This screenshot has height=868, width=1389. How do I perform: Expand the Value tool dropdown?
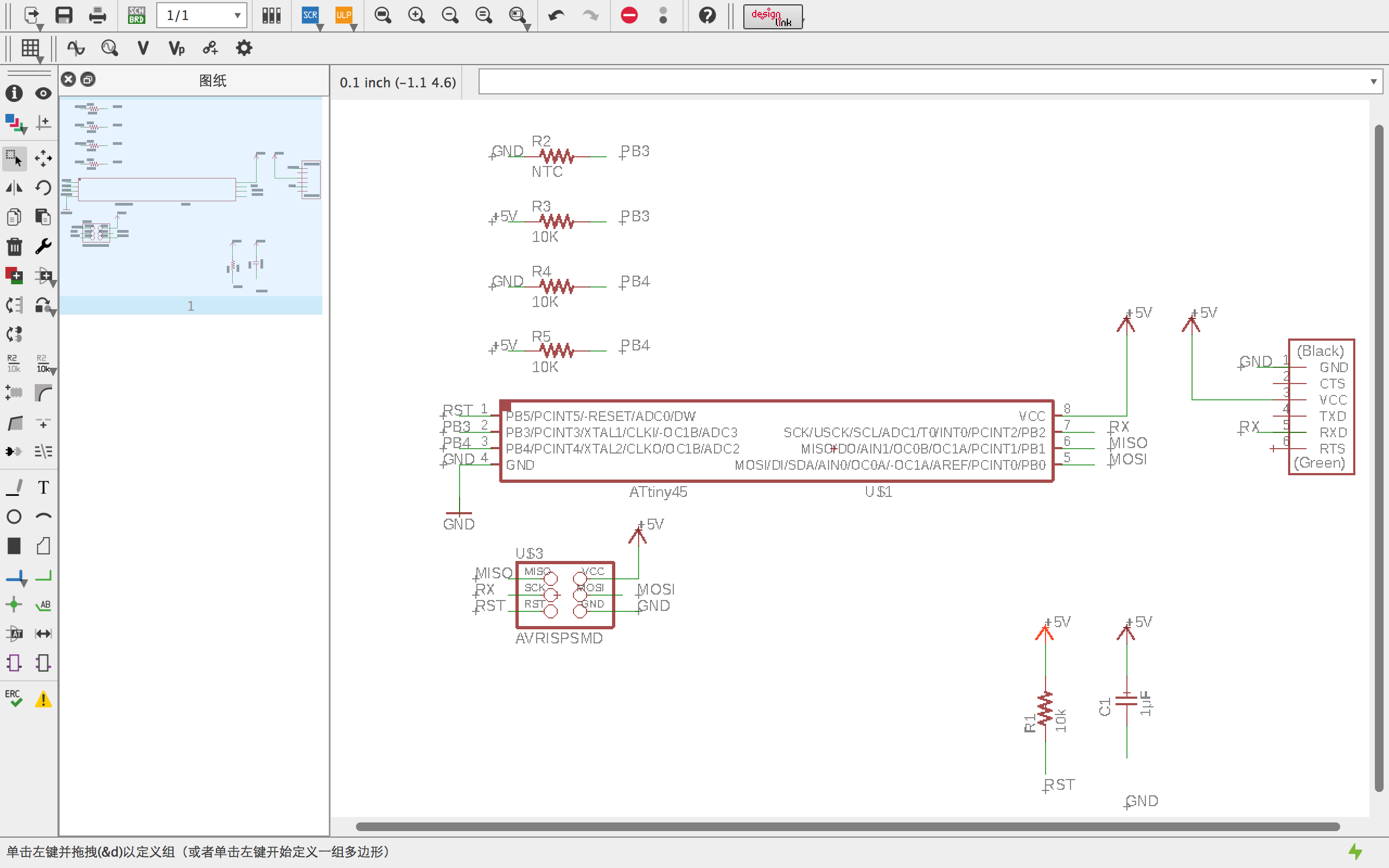pyautogui.click(x=53, y=372)
